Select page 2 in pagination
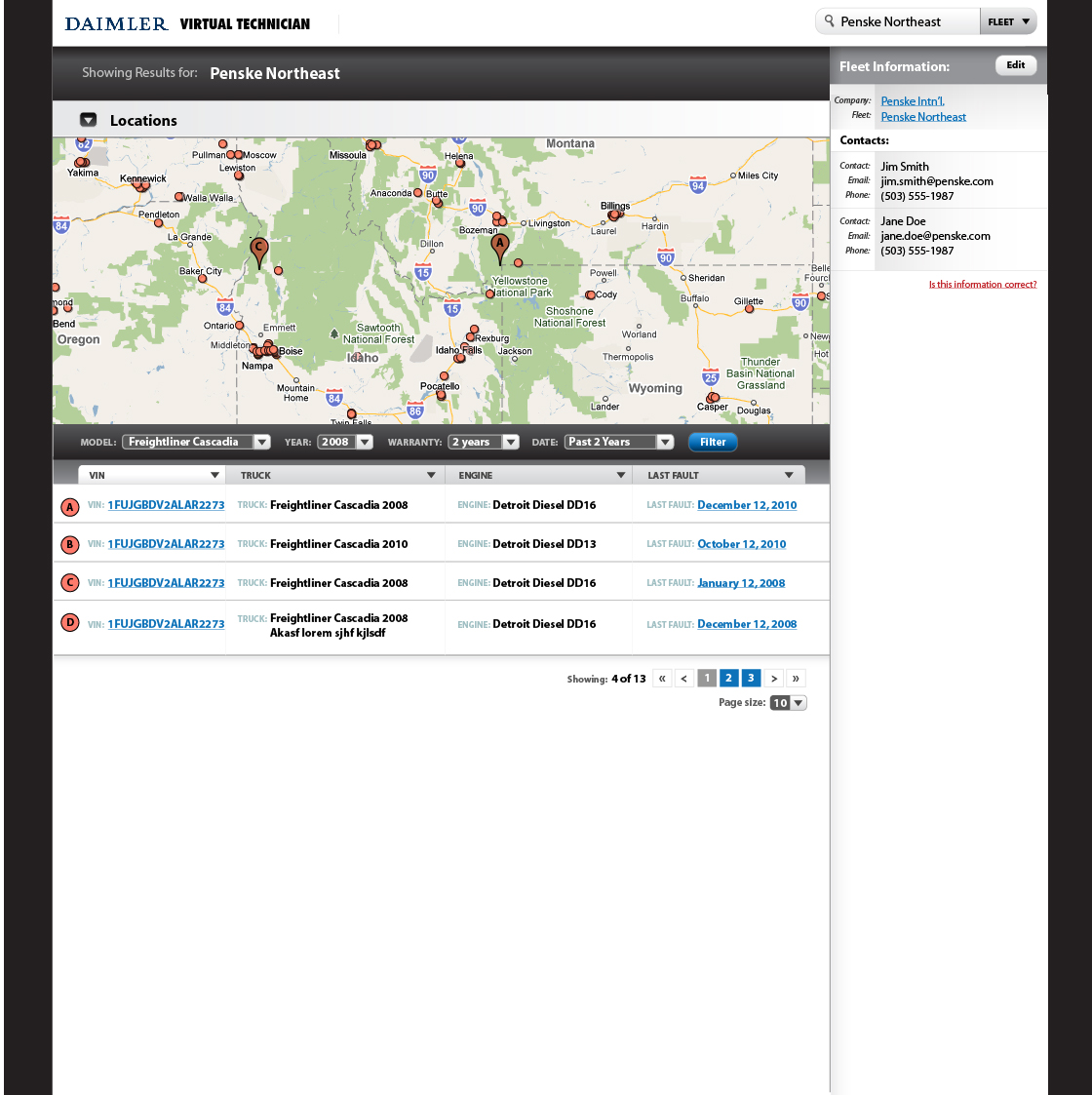Viewport: 1092px width, 1095px height. 729,678
